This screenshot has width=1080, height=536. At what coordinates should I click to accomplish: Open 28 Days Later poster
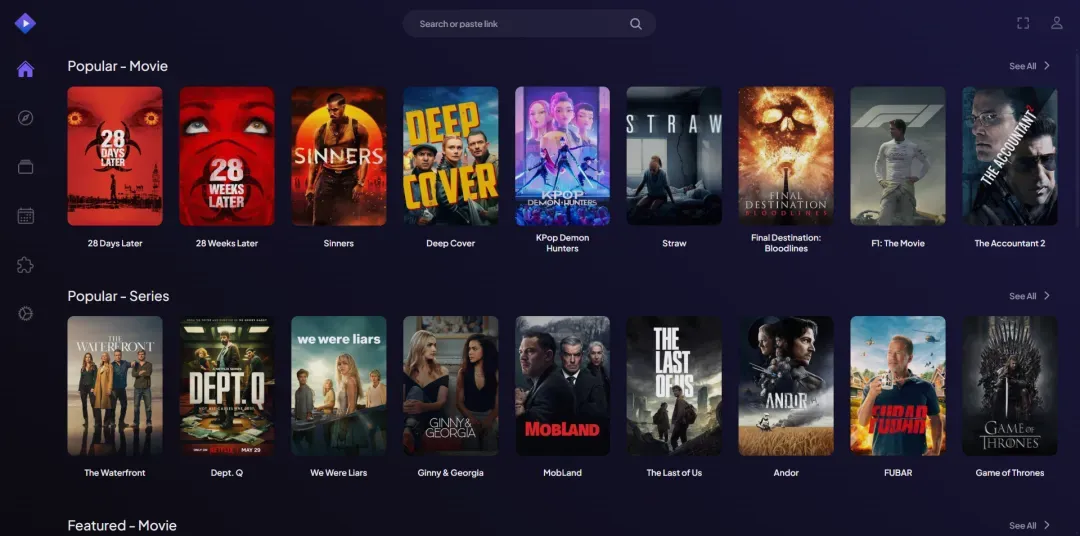115,156
